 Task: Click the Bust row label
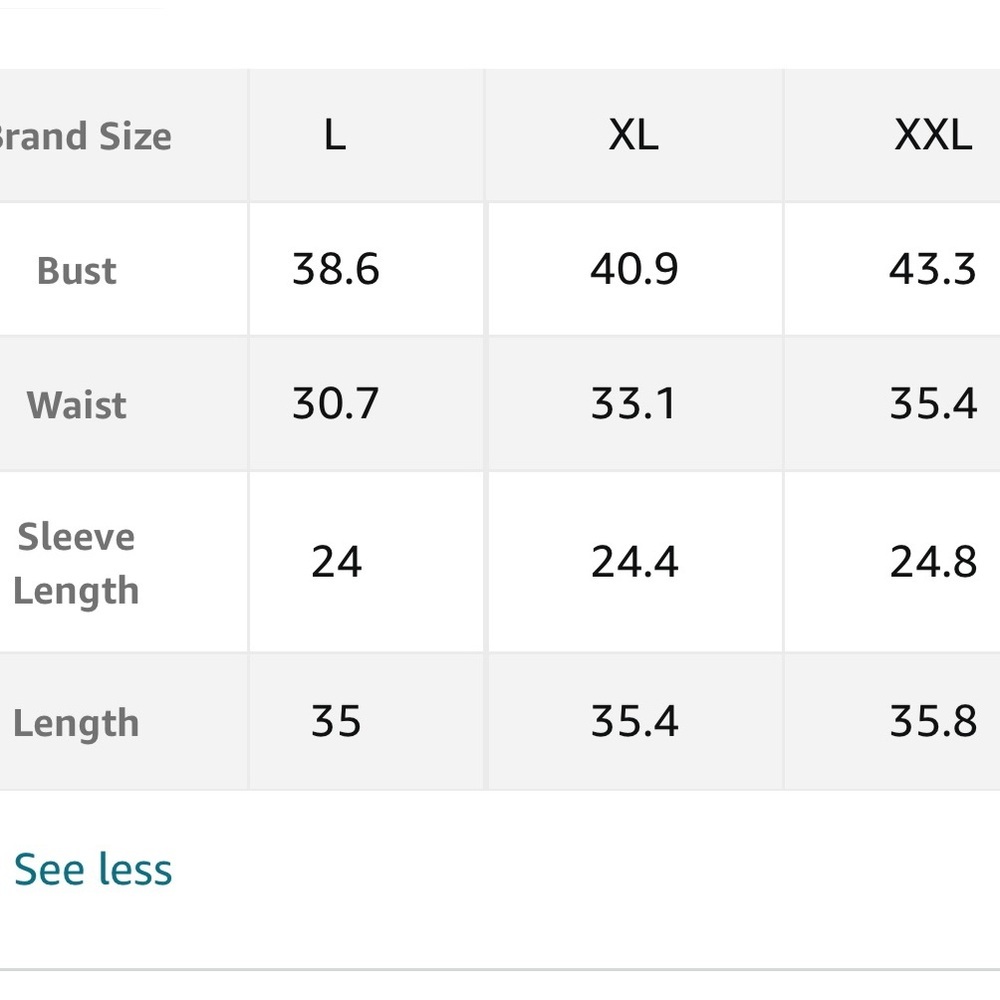(x=77, y=270)
